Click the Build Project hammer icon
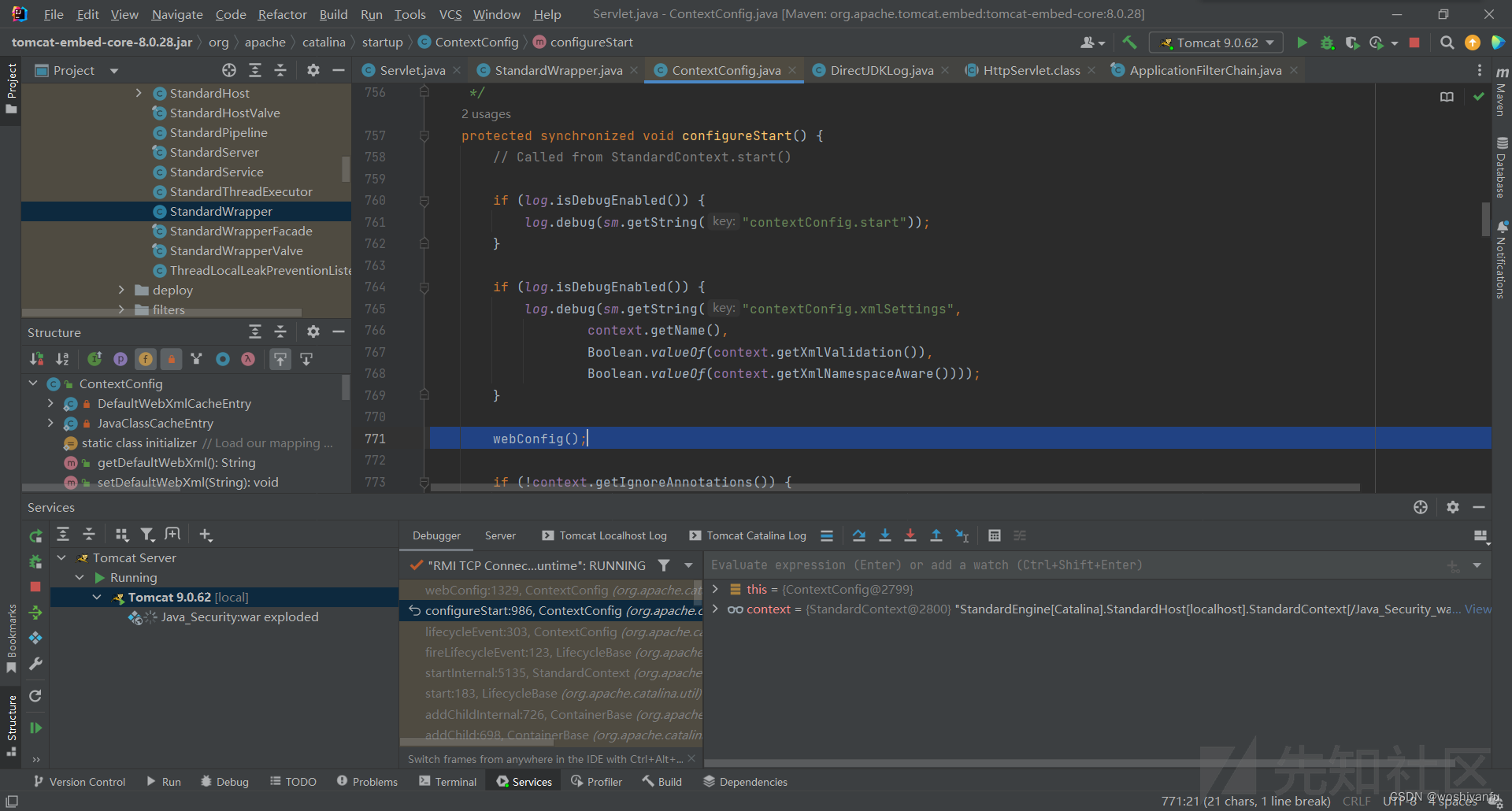The image size is (1512, 811). 1129,43
